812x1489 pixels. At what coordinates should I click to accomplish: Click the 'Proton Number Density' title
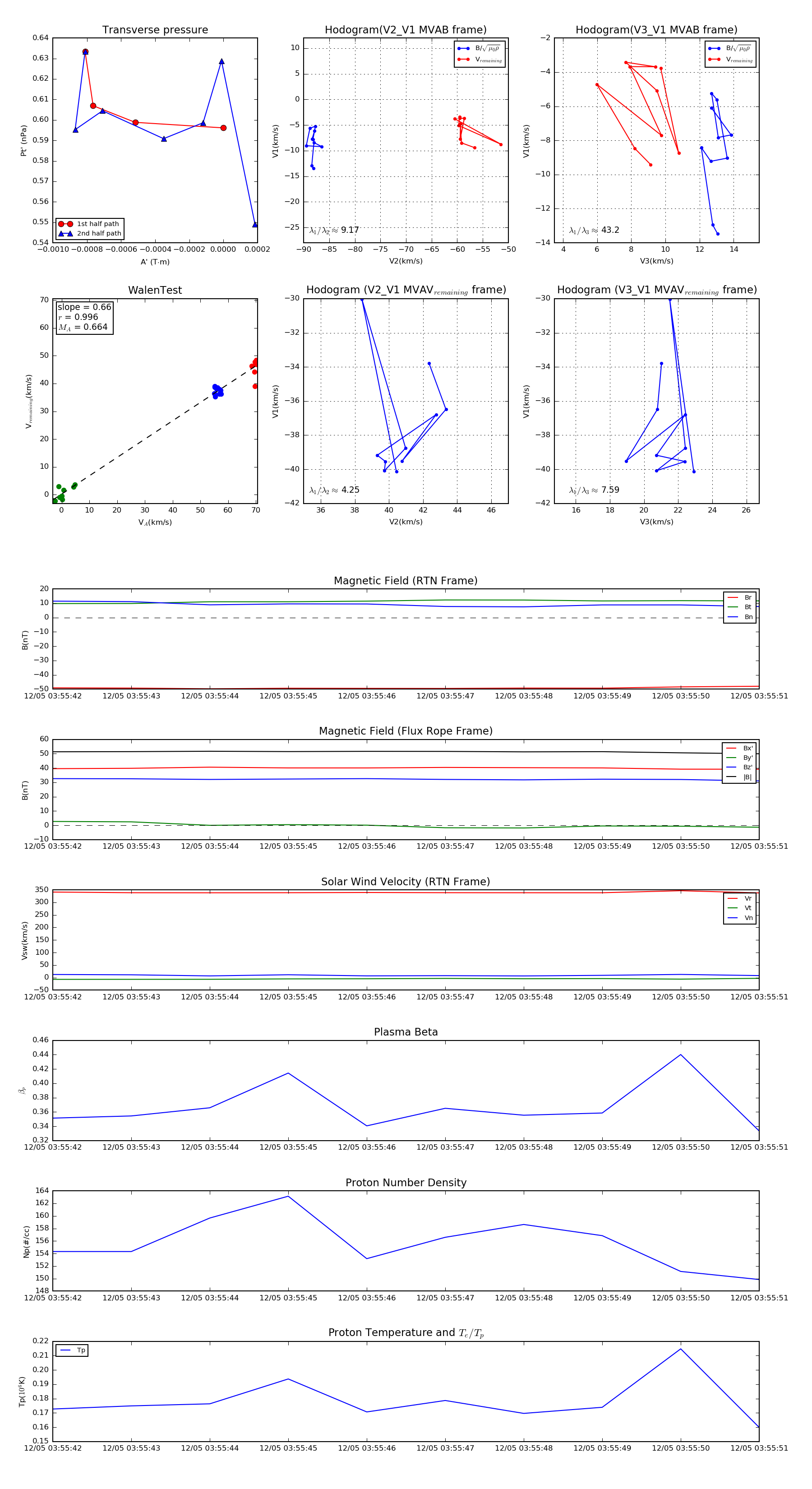pyautogui.click(x=406, y=1183)
